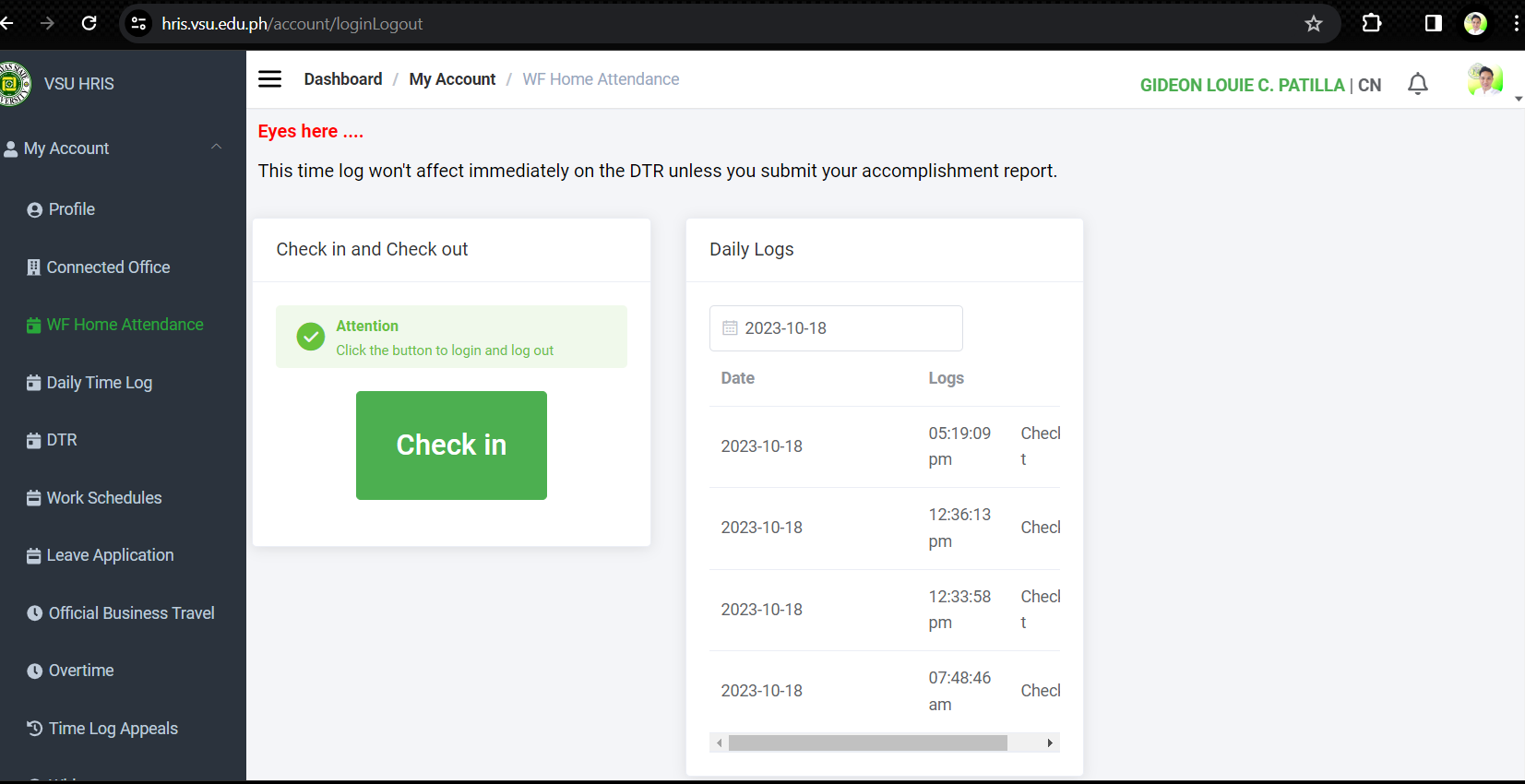Go to Leave Application page
Viewport: 1525px width, 784px height.
pos(110,555)
